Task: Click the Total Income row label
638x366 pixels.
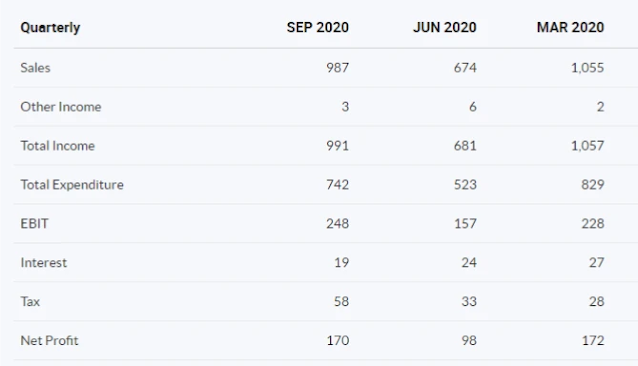Action: 57,146
